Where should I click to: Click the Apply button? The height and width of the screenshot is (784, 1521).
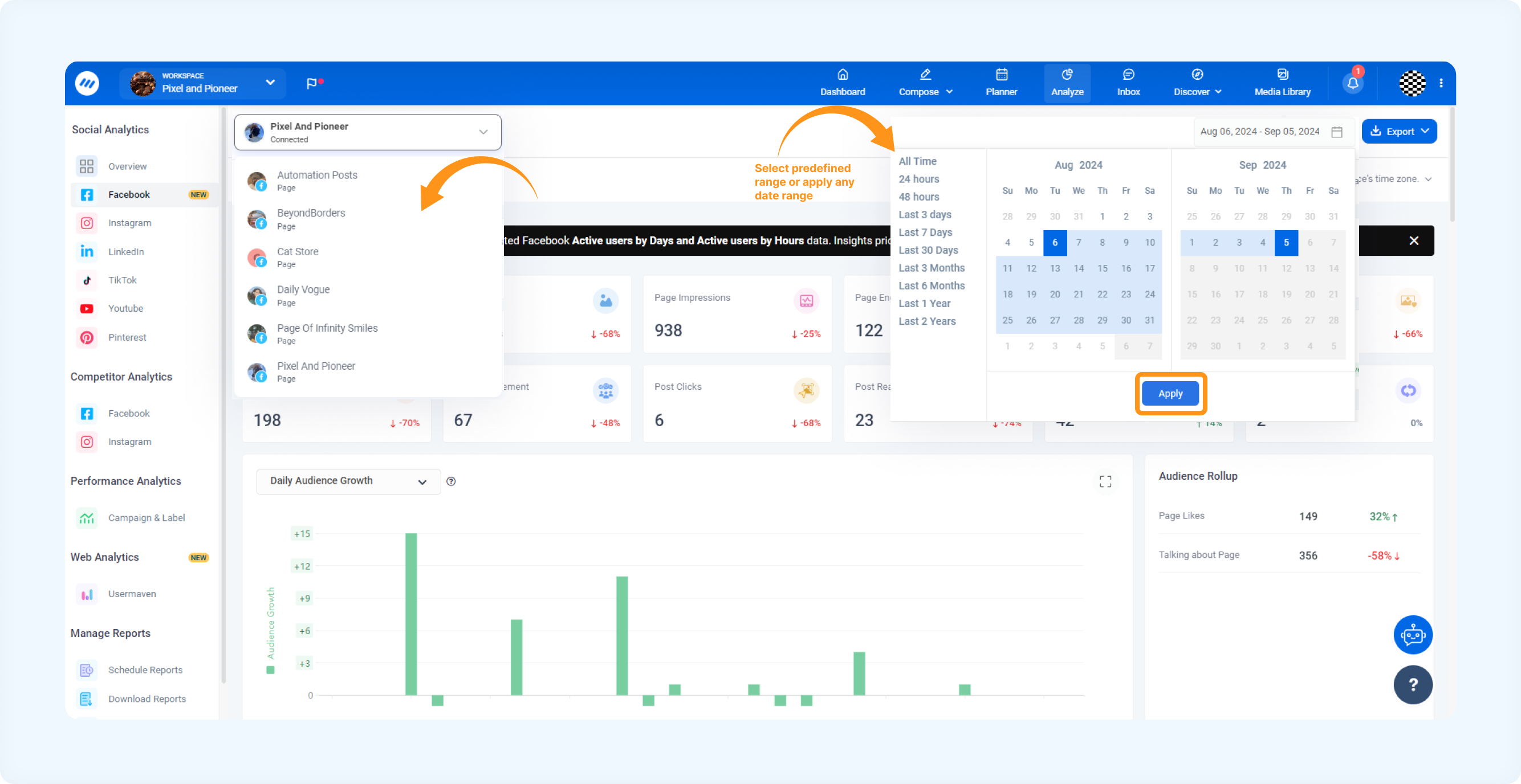(1170, 394)
